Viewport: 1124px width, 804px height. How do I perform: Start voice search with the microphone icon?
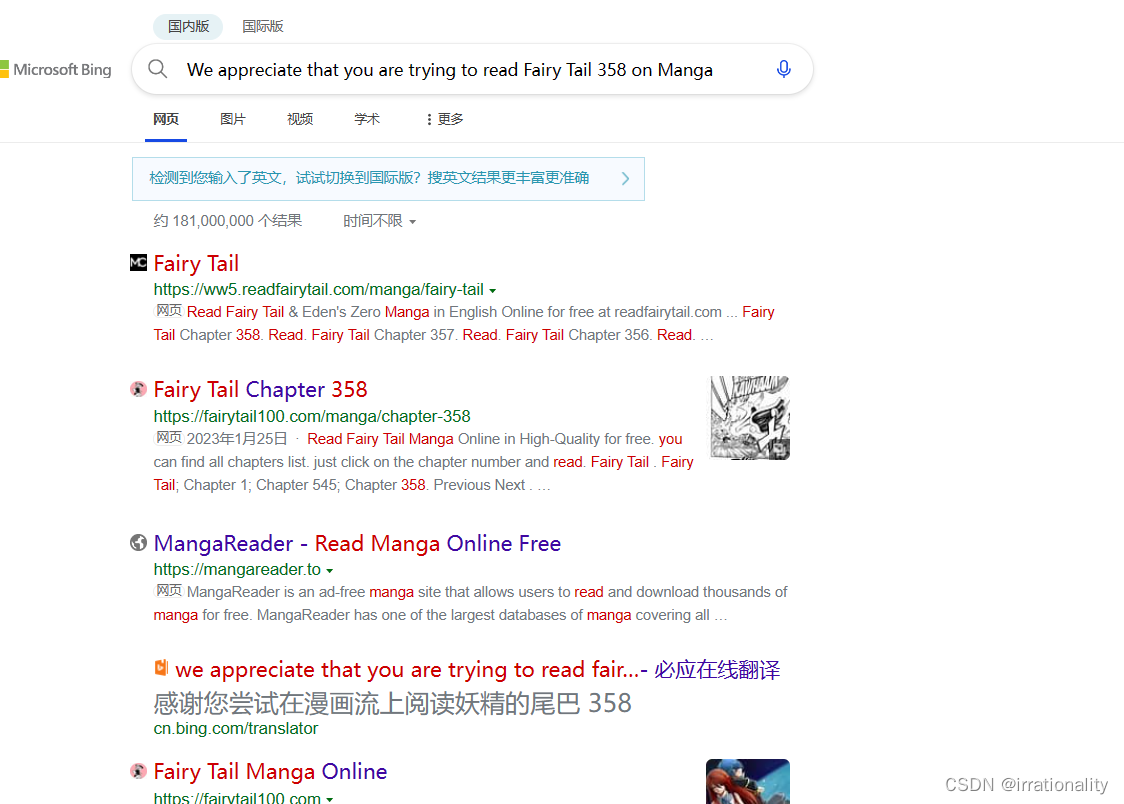coord(784,69)
